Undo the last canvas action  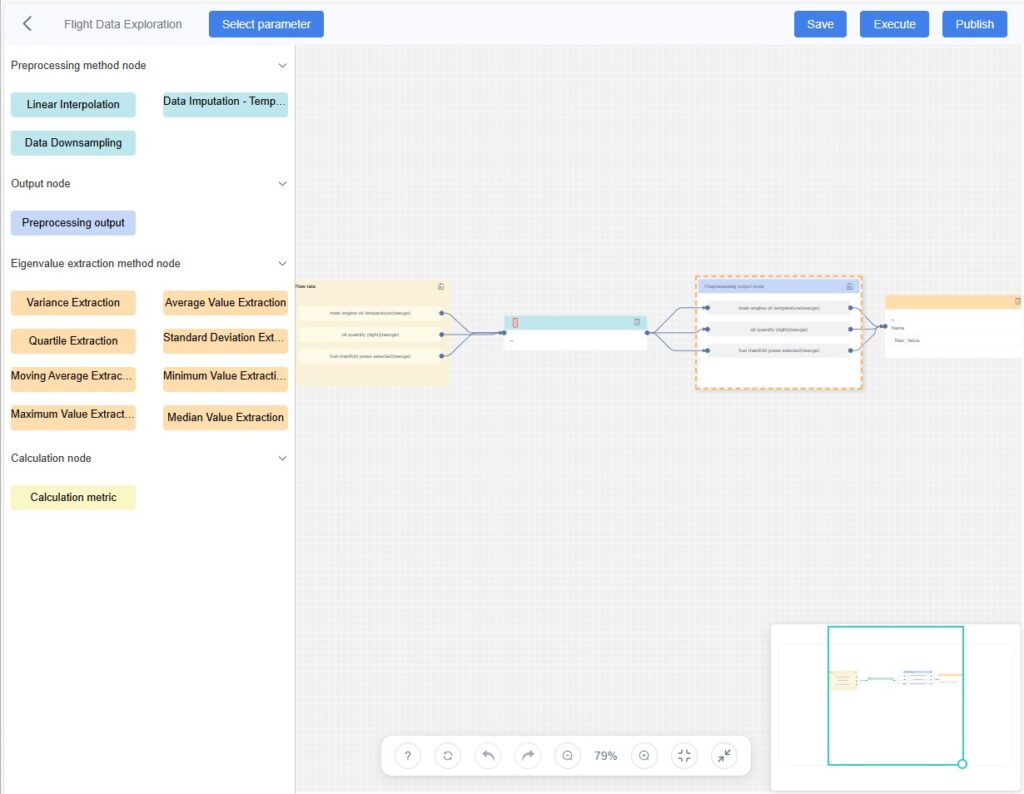[488, 756]
